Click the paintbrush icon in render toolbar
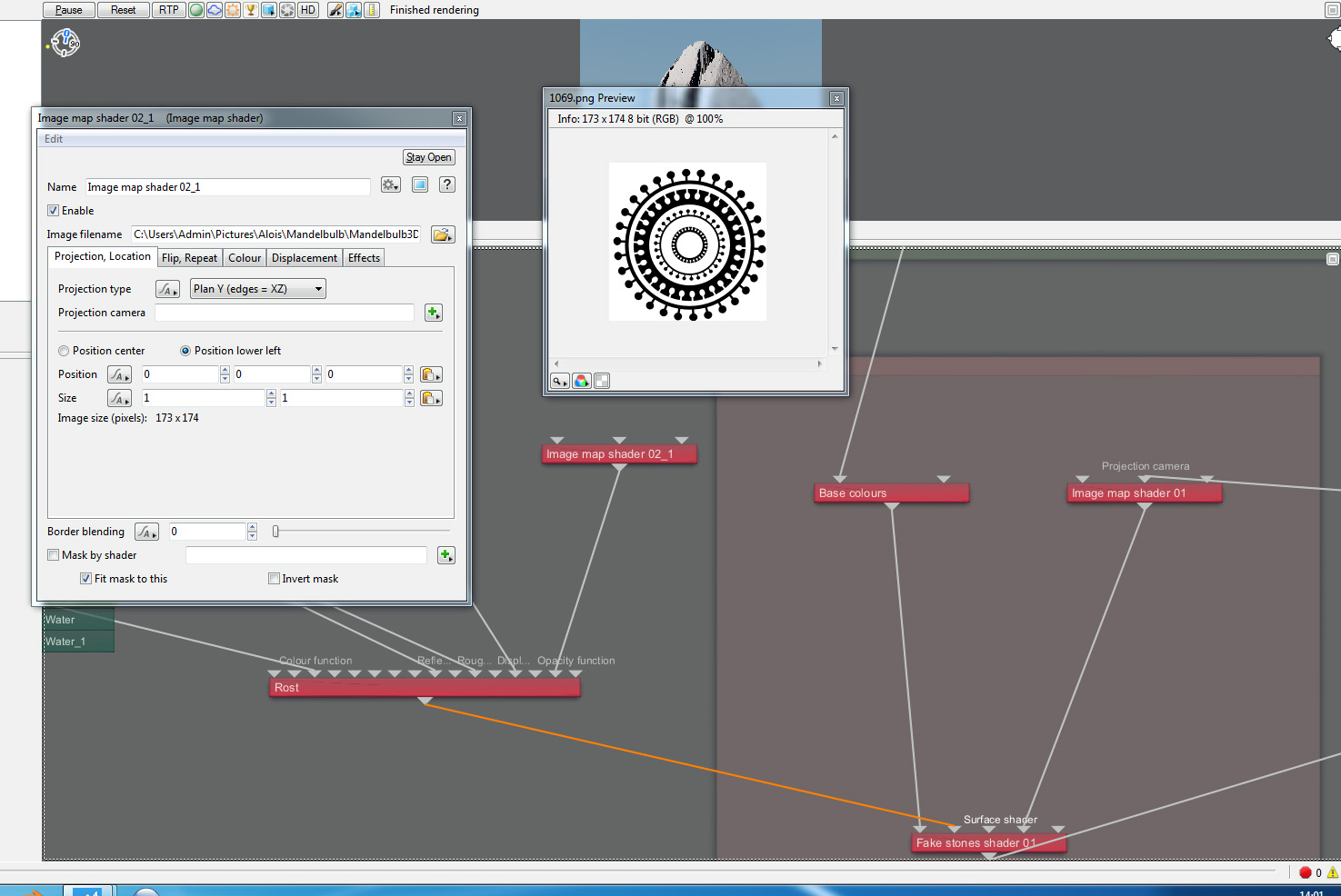 pyautogui.click(x=335, y=10)
